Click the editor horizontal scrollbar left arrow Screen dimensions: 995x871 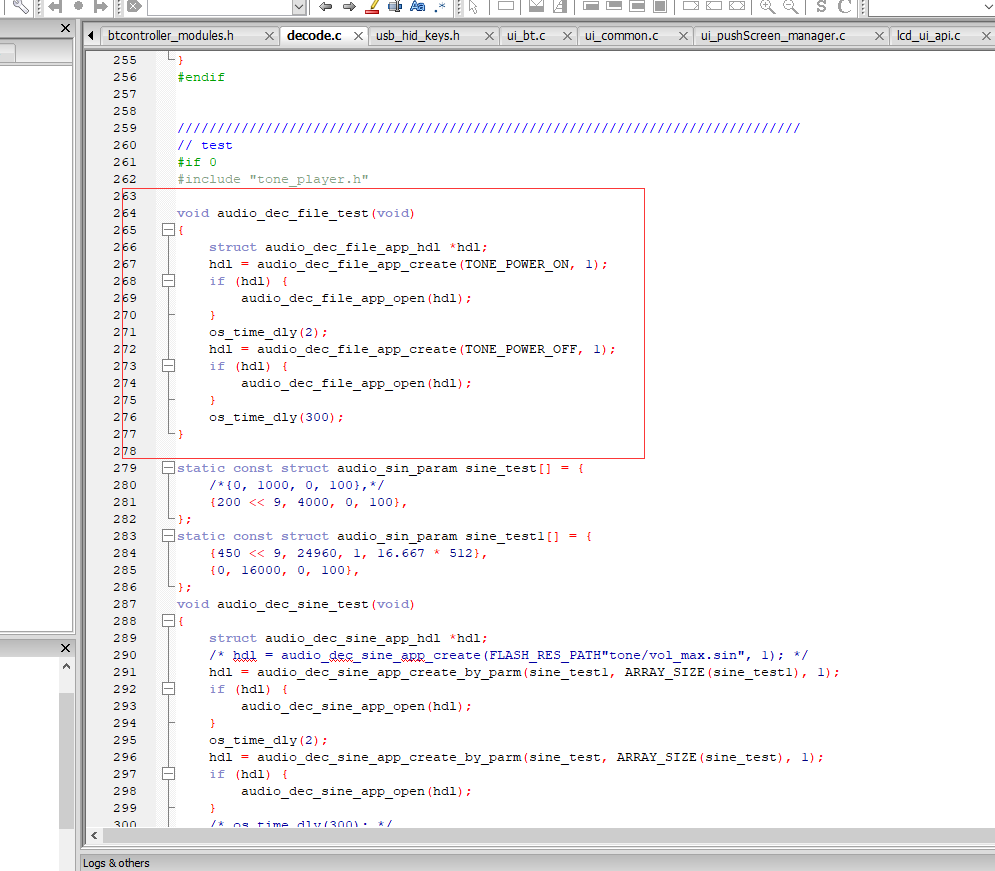(x=94, y=835)
